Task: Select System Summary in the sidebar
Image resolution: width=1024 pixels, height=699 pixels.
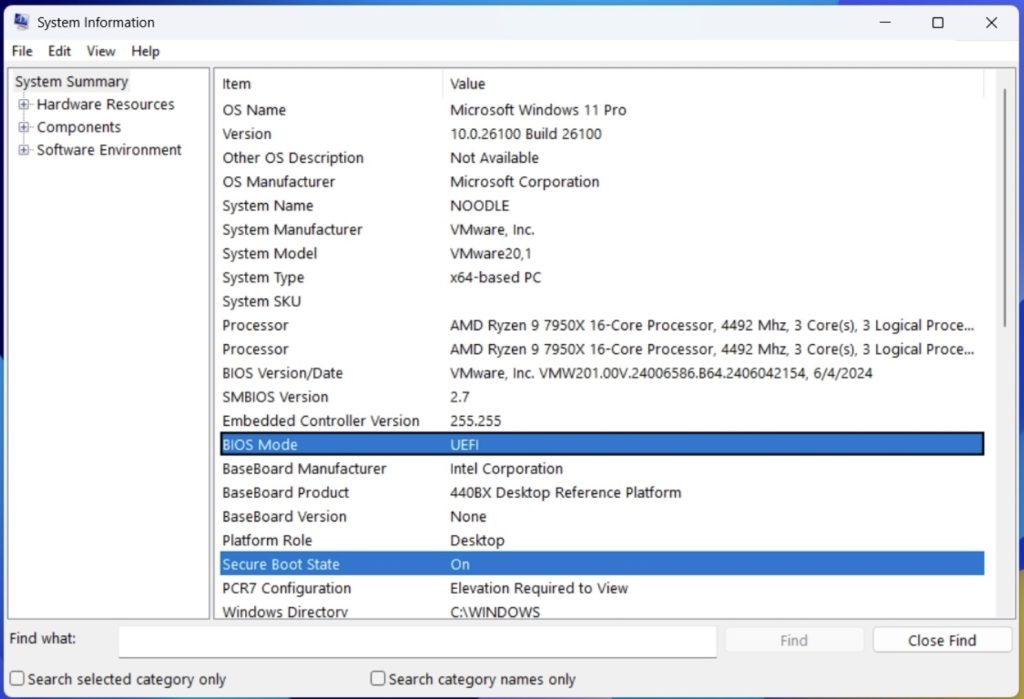Action: [70, 81]
